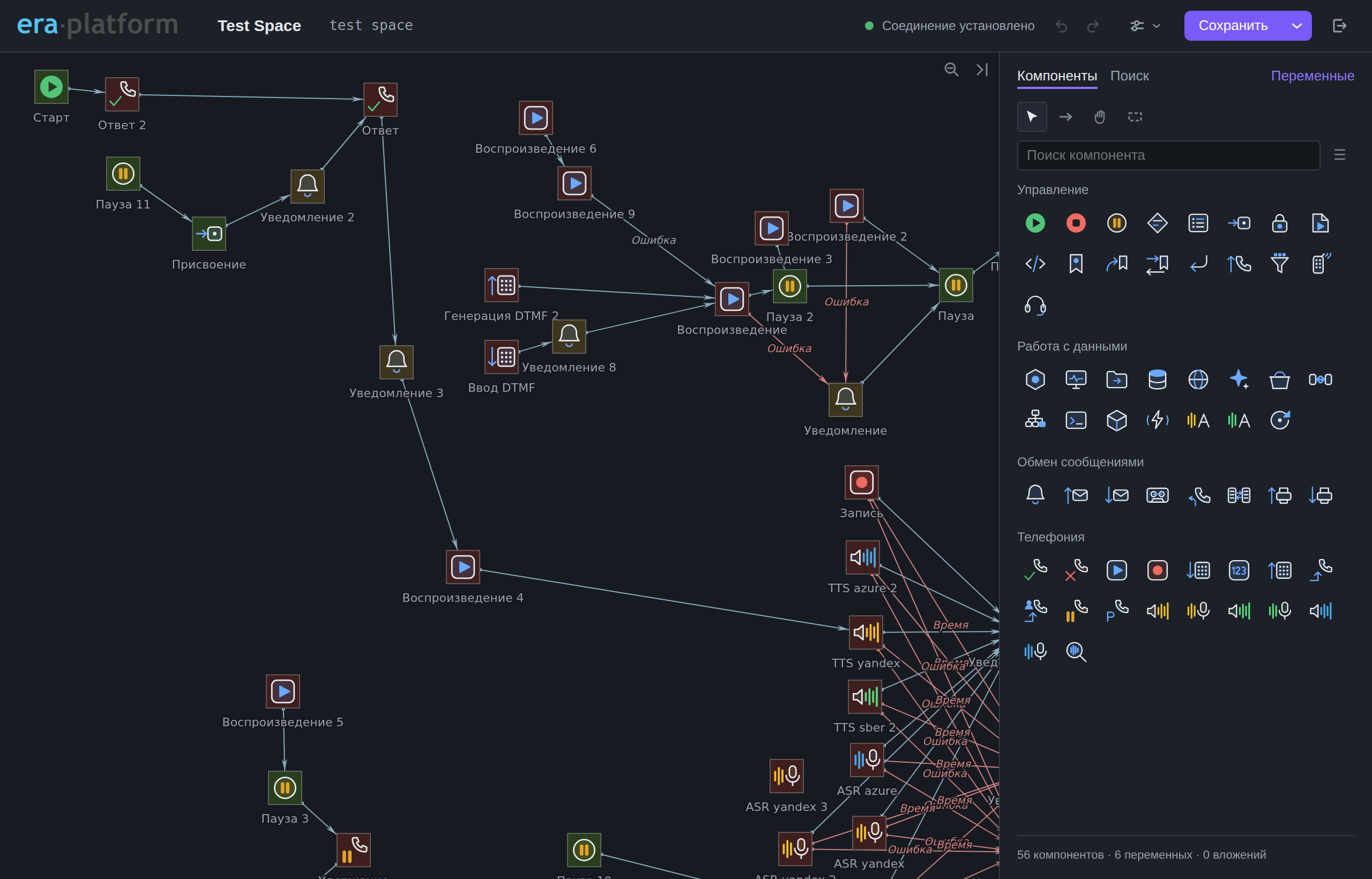The width and height of the screenshot is (1372, 879).
Task: Click the exit icon in header
Action: pyautogui.click(x=1339, y=26)
